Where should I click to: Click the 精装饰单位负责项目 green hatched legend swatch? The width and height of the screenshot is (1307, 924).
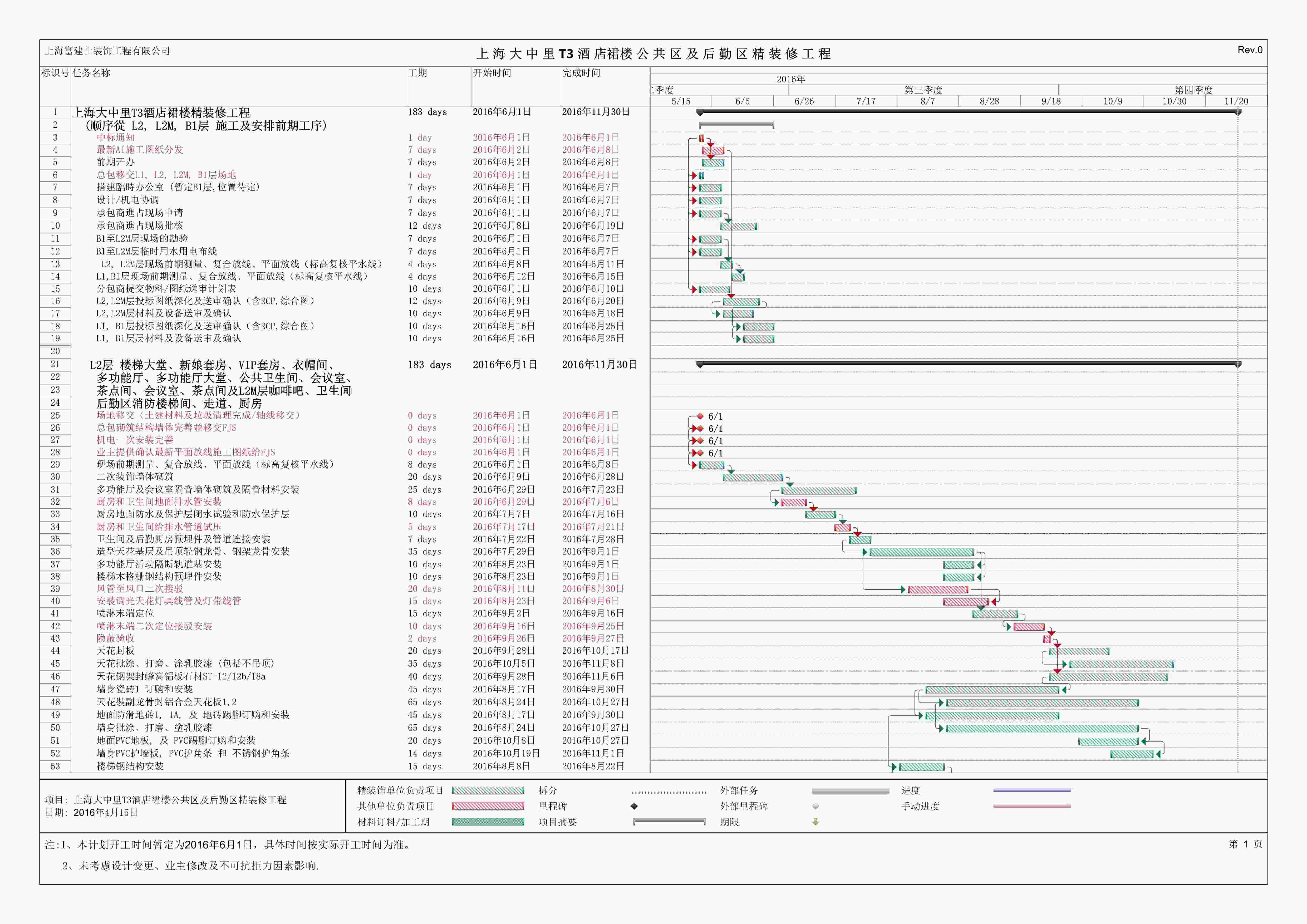tap(488, 790)
